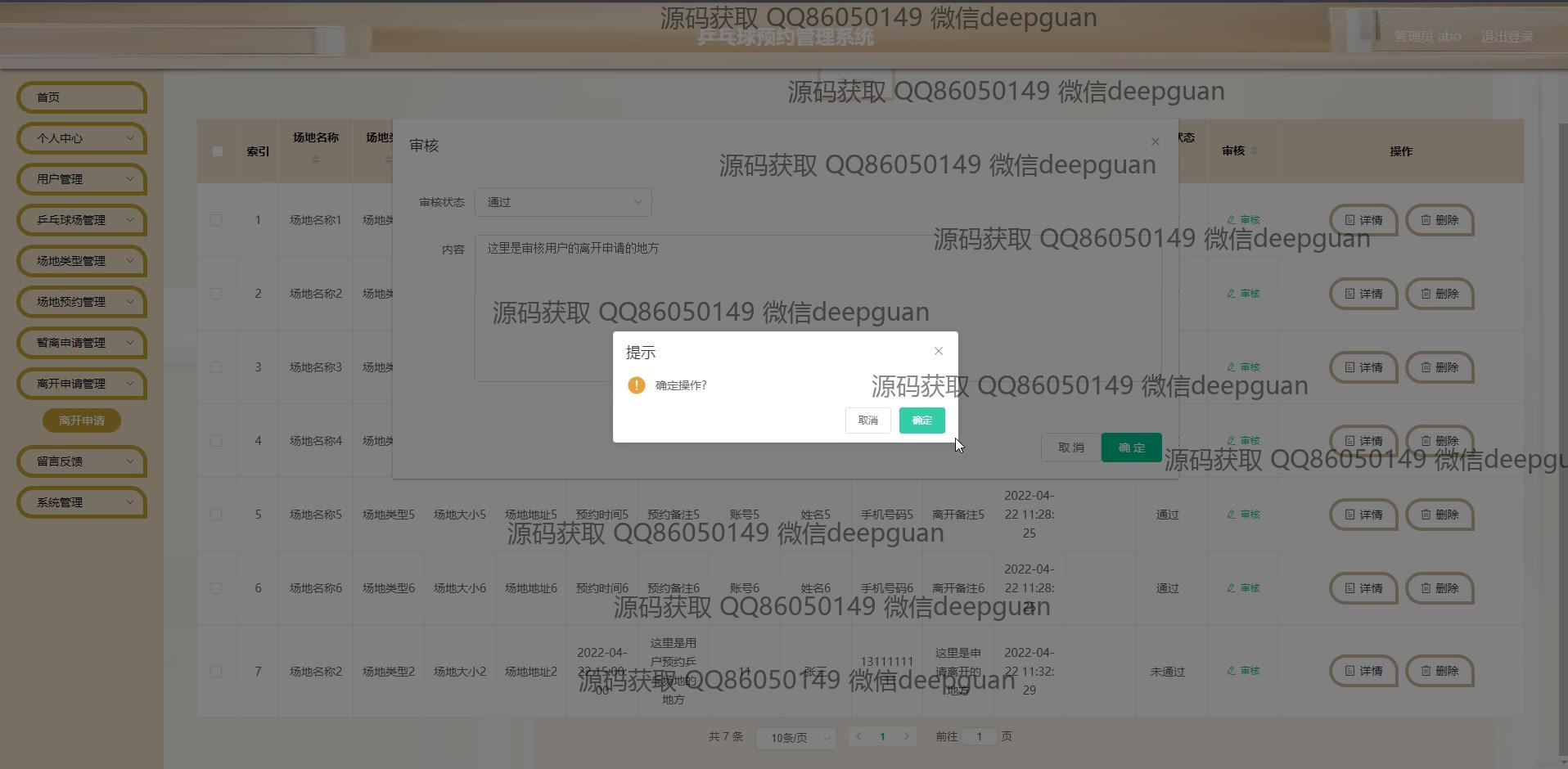The height and width of the screenshot is (769, 1568).
Task: Click the 场地名称6 cell in row 6
Action: click(x=316, y=588)
